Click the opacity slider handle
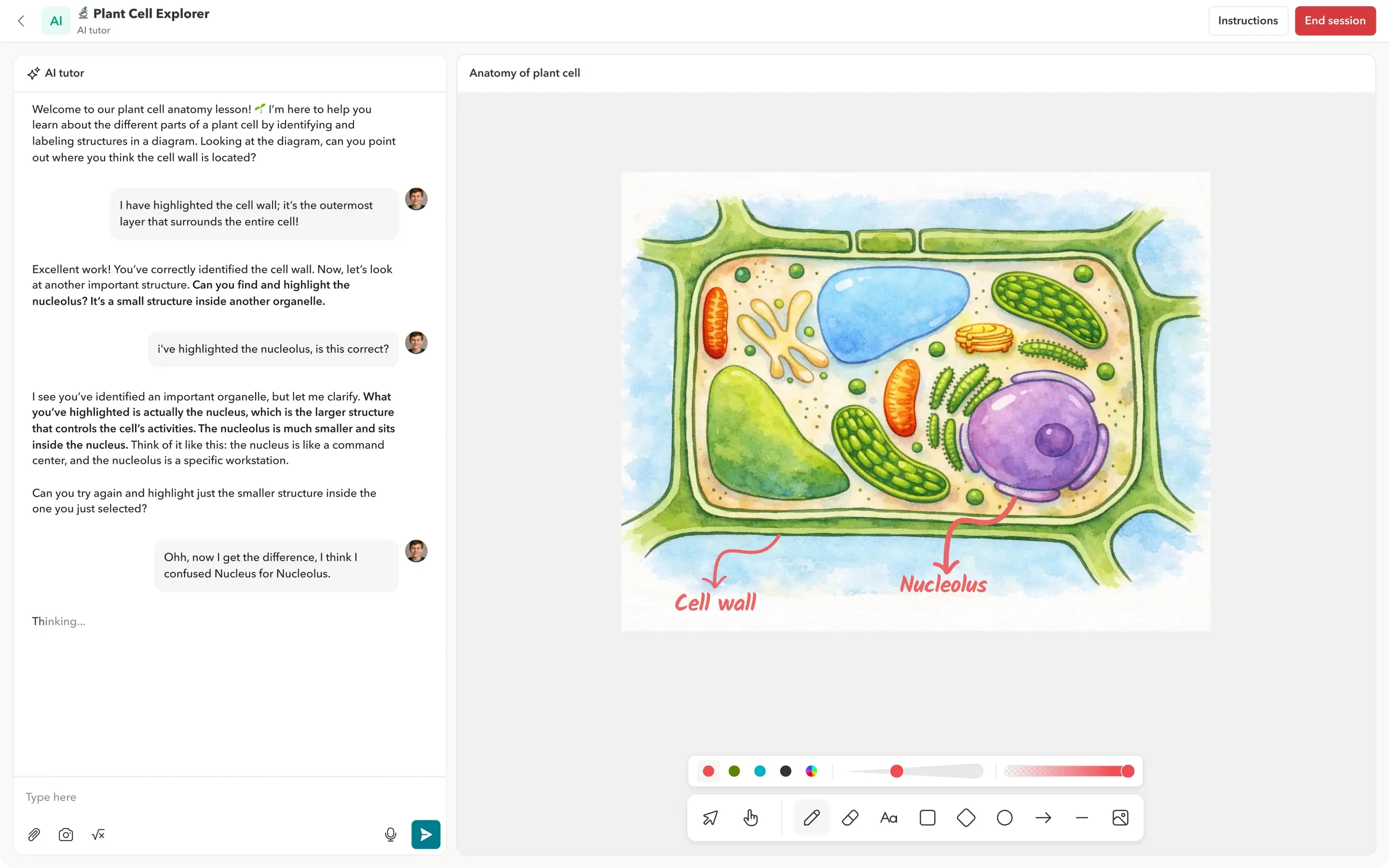 coord(1128,772)
